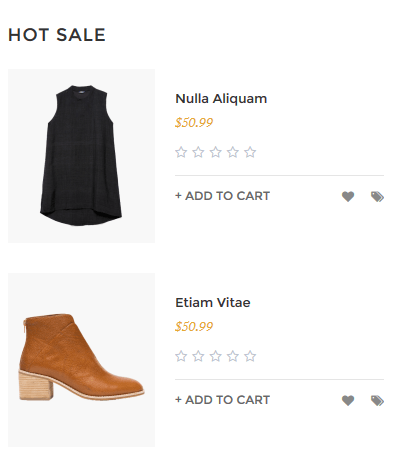Rate Nulla Aliquam one star
Viewport: 409px width, 453px height.
click(x=181, y=152)
